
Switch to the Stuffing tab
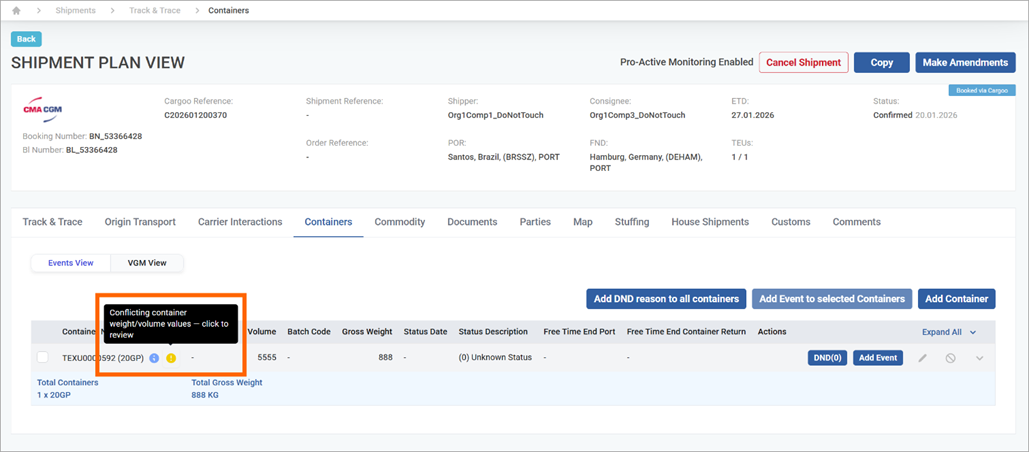pos(632,222)
